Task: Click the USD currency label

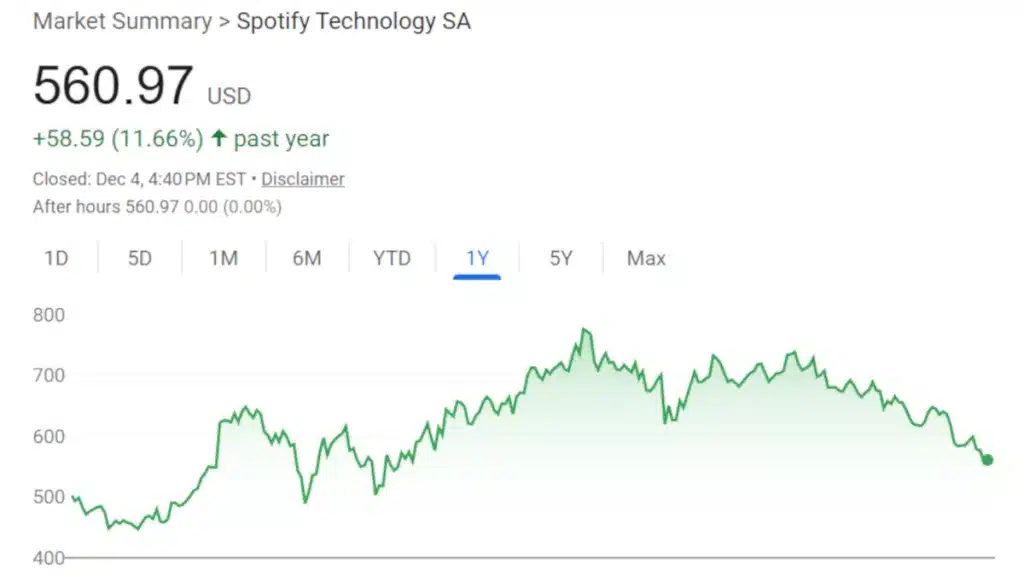Action: pyautogui.click(x=229, y=96)
